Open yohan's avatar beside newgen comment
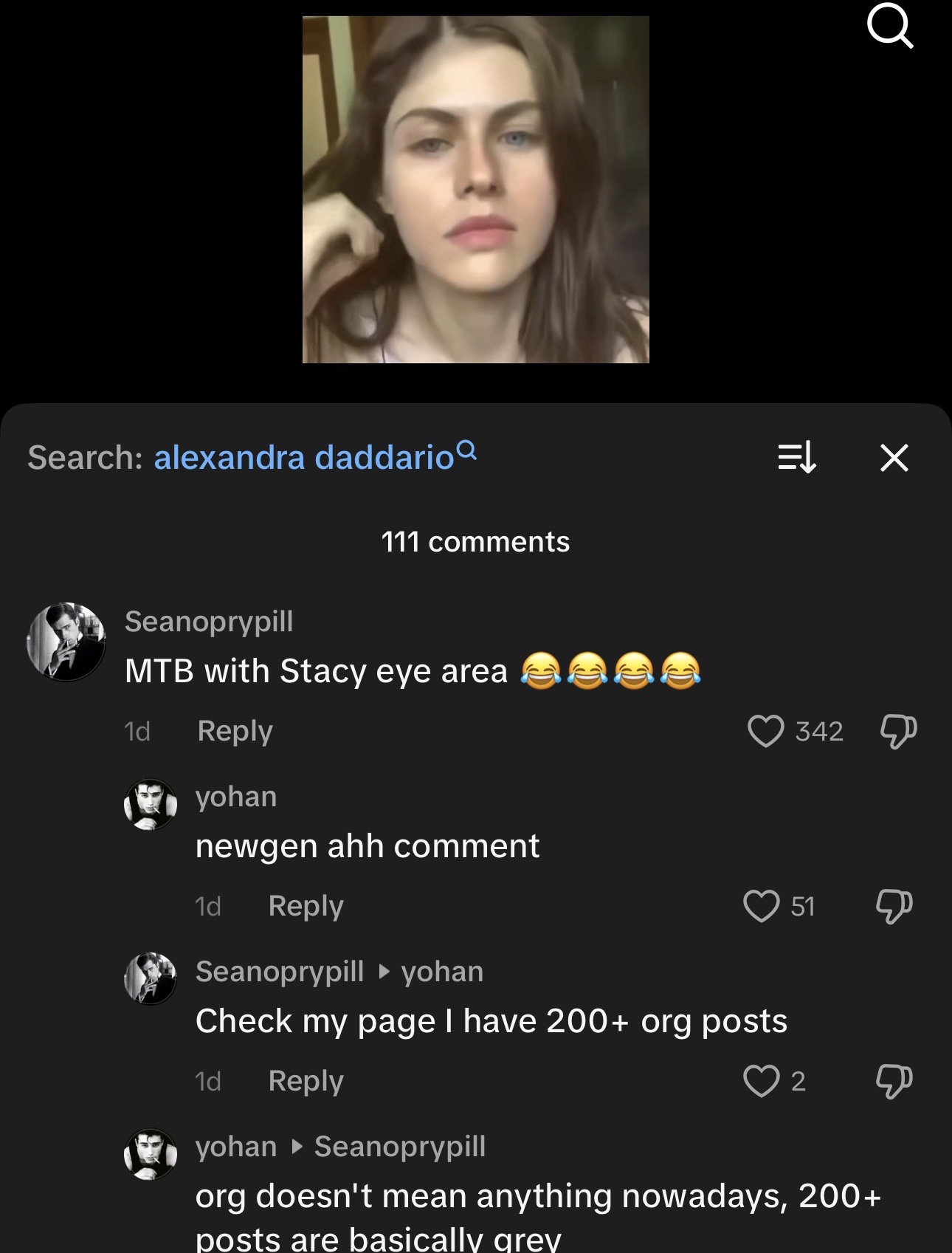The image size is (952, 1253). tap(151, 804)
